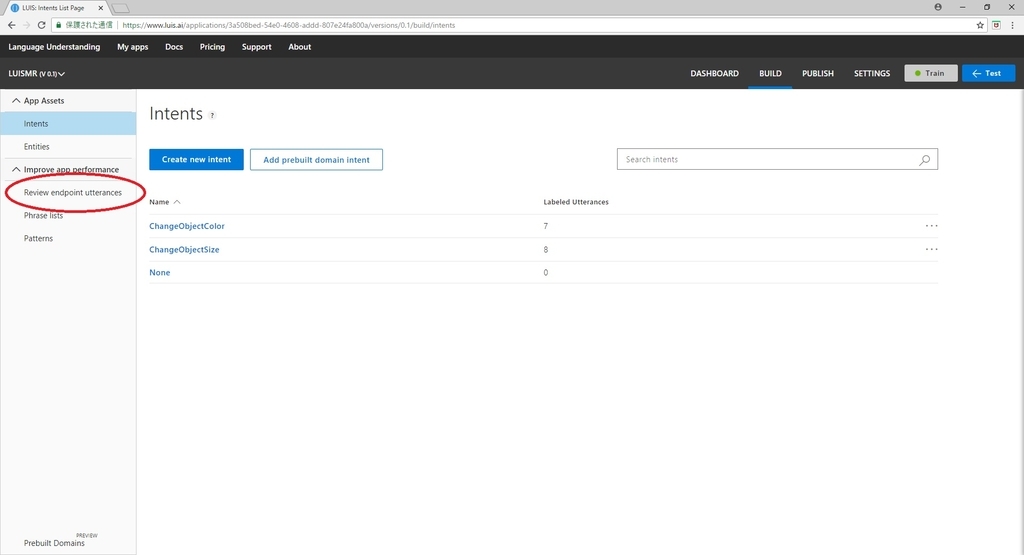Go to the PUBLISH tab
This screenshot has width=1024, height=555.
coord(818,73)
